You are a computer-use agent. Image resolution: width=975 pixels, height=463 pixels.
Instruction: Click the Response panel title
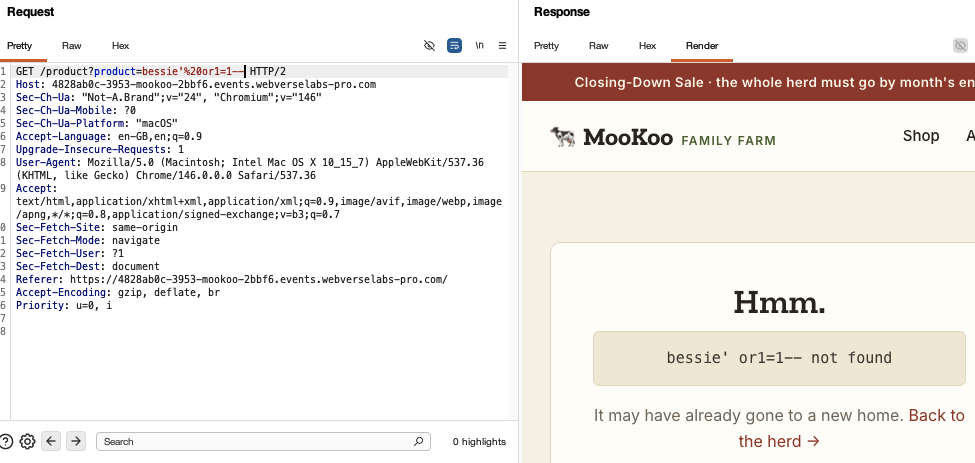pos(561,12)
